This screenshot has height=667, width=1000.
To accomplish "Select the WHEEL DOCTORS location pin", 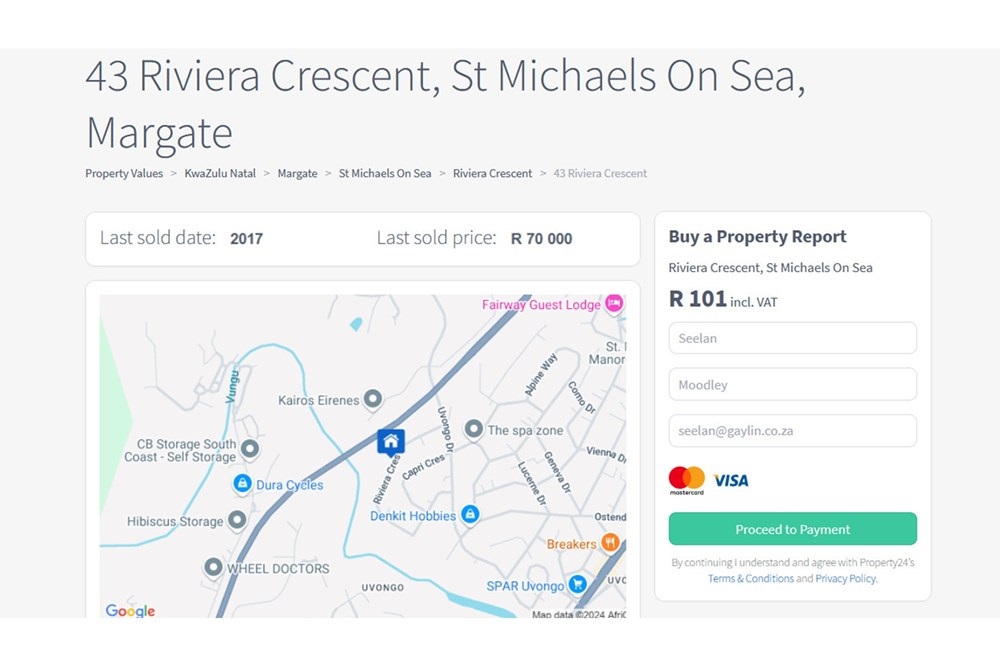I will pyautogui.click(x=213, y=567).
